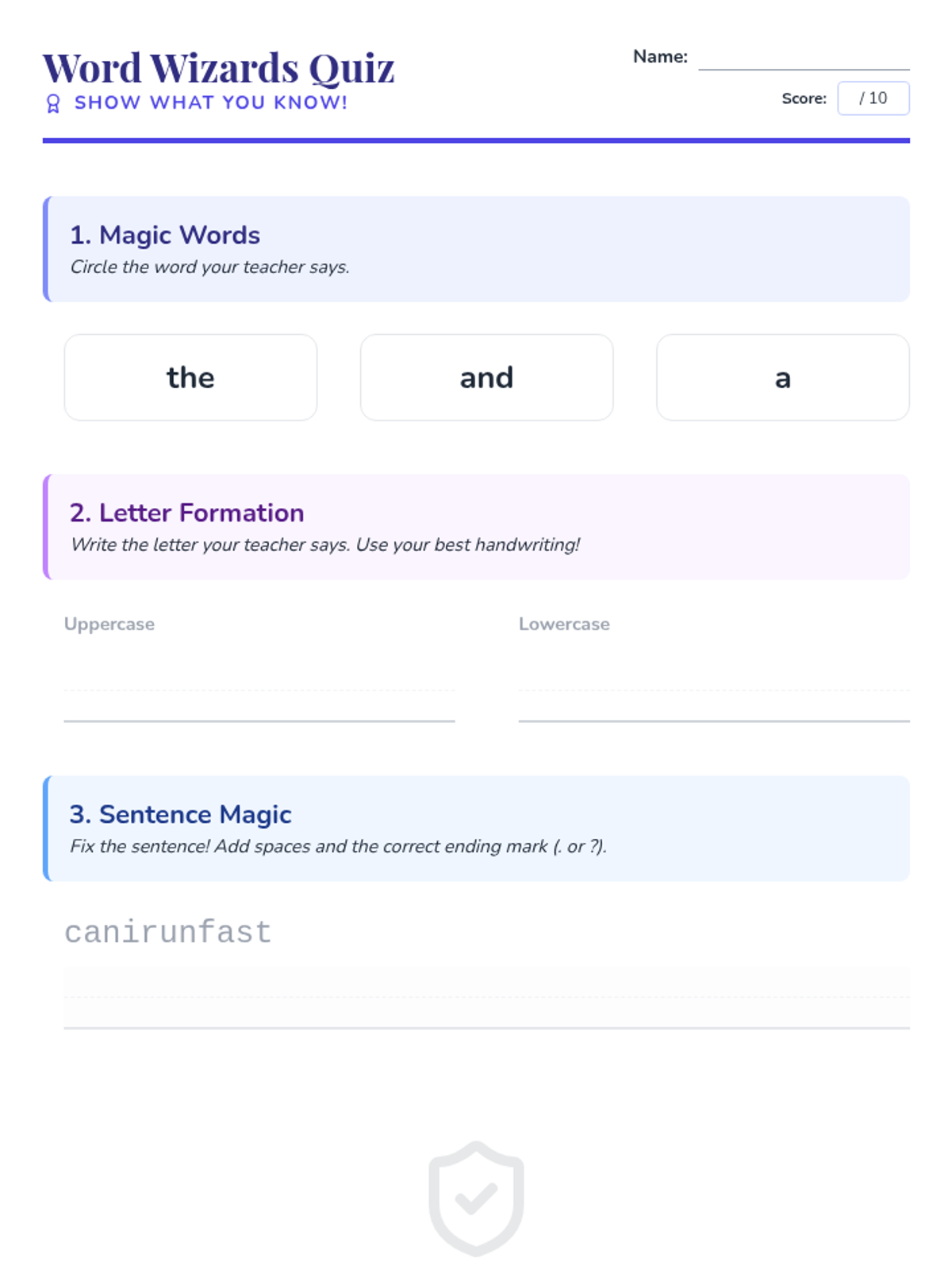
Task: Click the Lowercase label
Action: 564,624
